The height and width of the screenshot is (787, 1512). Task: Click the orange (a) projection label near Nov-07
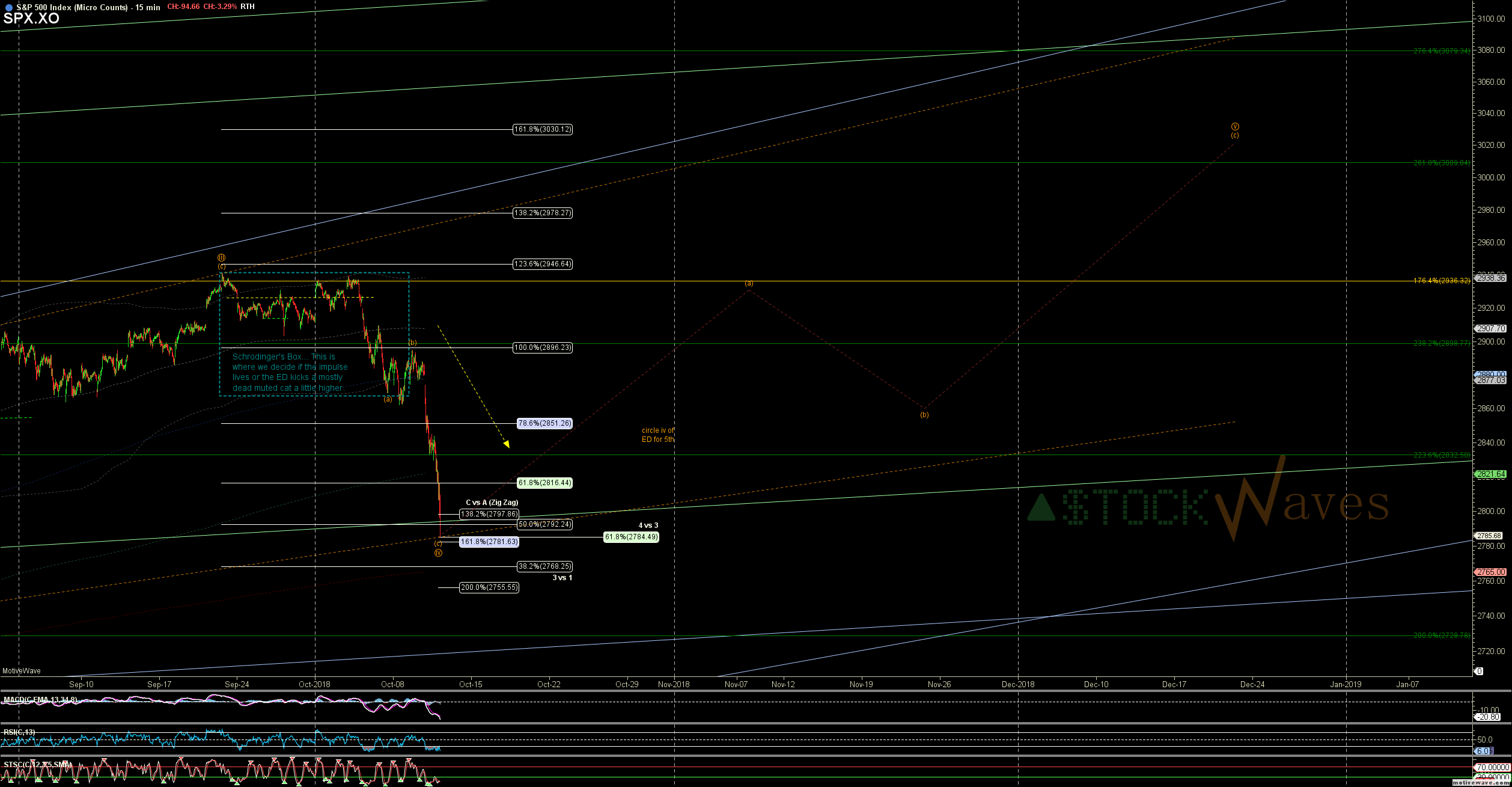[x=749, y=283]
